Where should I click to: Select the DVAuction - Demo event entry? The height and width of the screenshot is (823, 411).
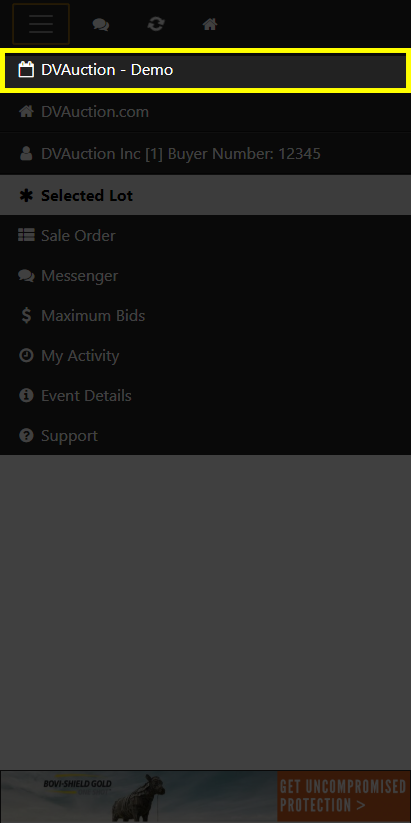tap(205, 70)
